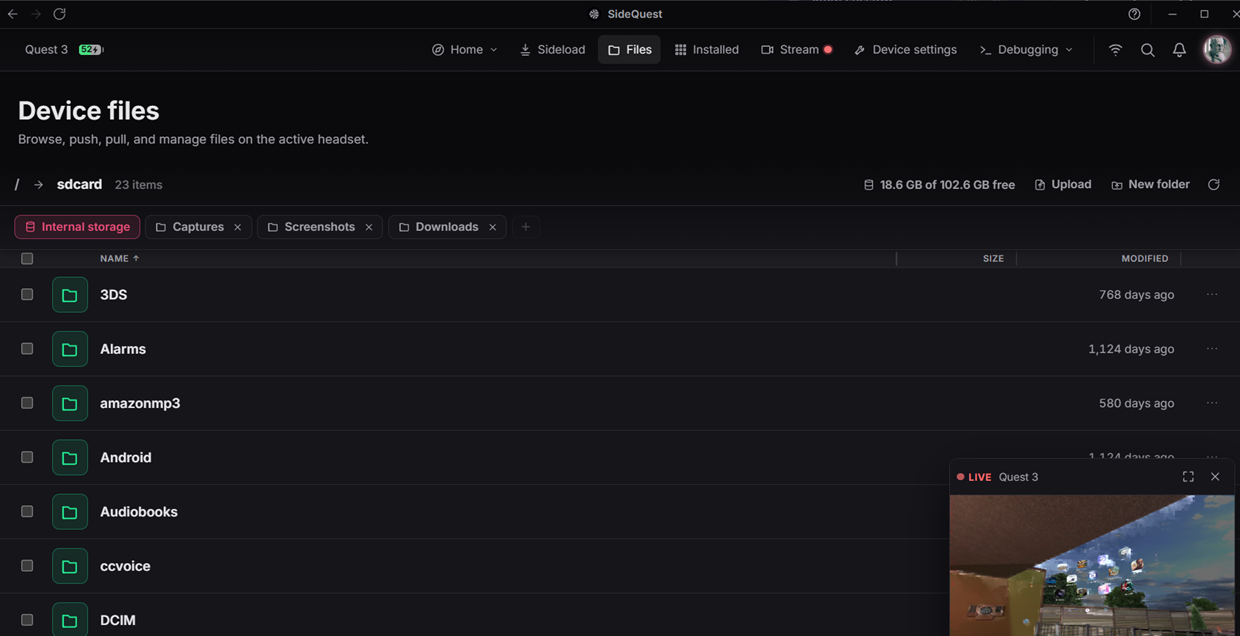This screenshot has height=636, width=1240.
Task: Open the Audiobooks folder name
Action: click(x=139, y=512)
